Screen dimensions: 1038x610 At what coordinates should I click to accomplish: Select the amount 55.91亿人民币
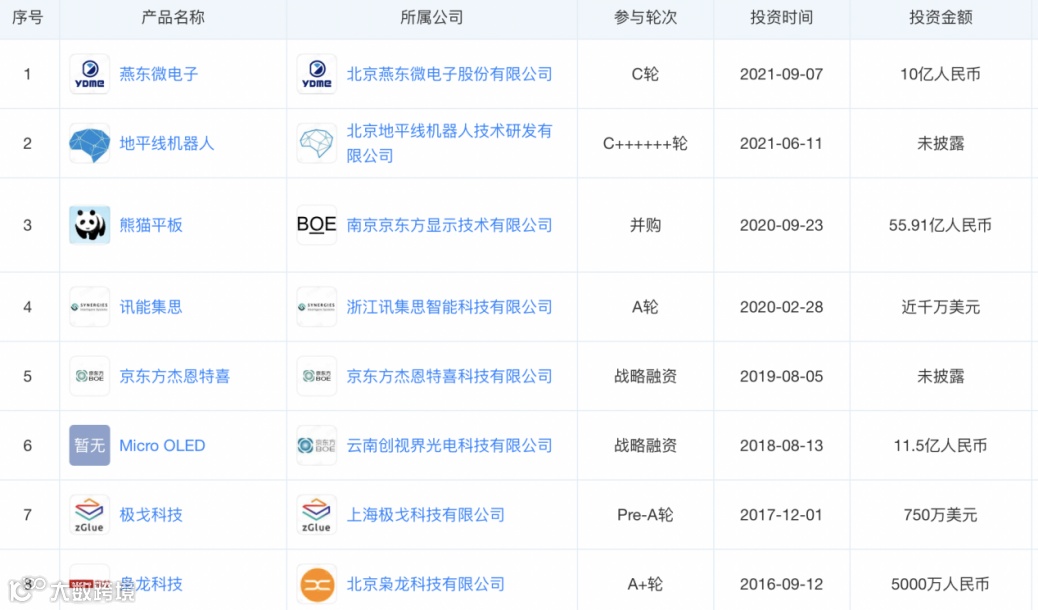[941, 225]
